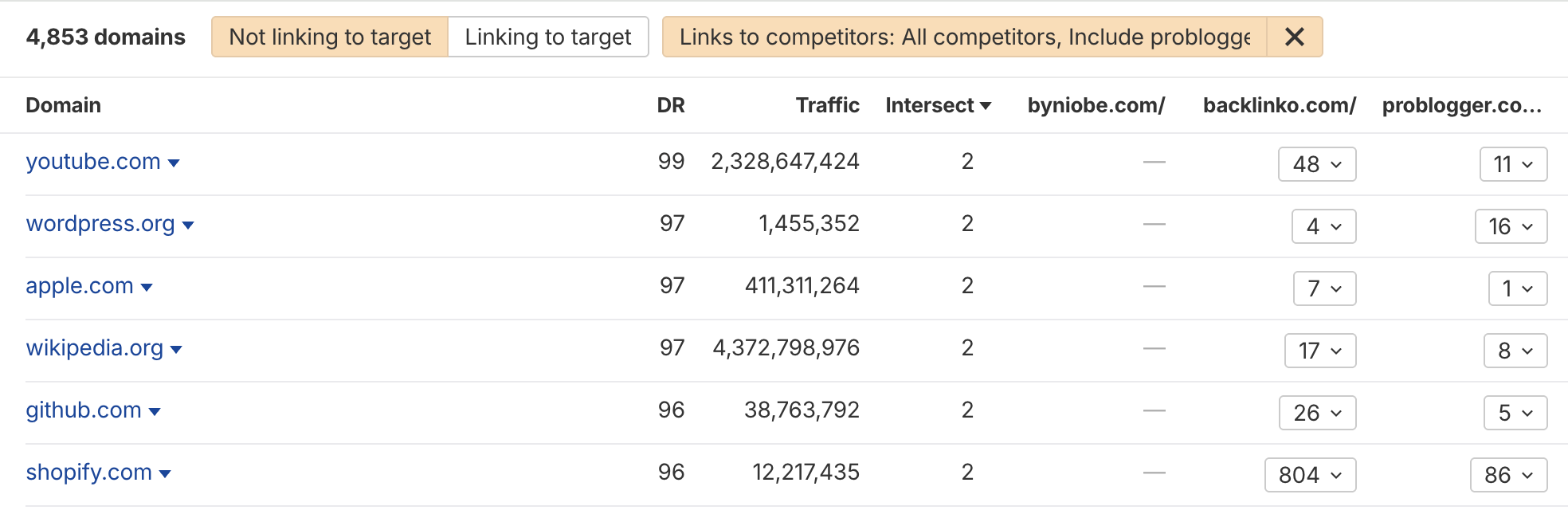This screenshot has height=510, width=1568.
Task: Open the Links to competitors filter
Action: coord(964,37)
